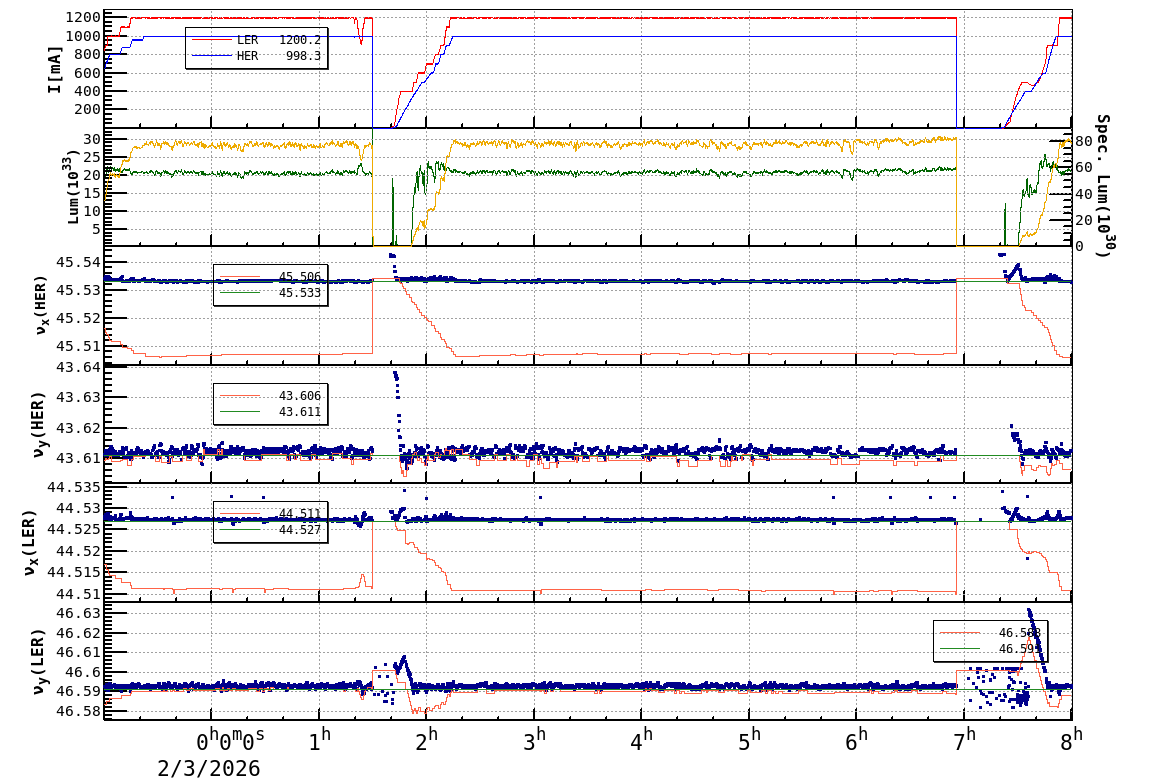This screenshot has width=1154, height=782.
Task: Select the 46.59 tick label
Action: click(79, 692)
